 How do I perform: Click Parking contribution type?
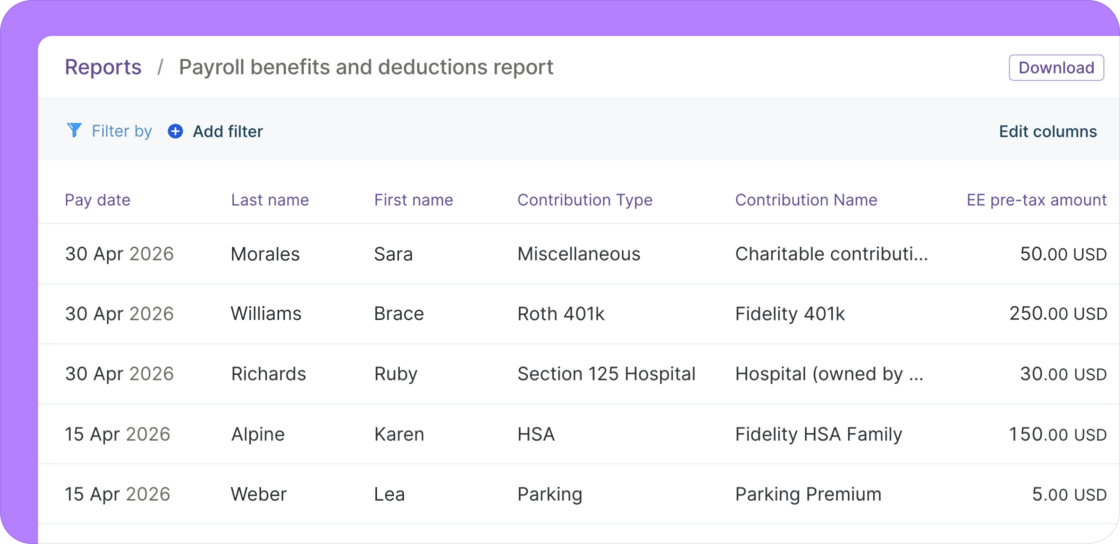click(x=550, y=494)
